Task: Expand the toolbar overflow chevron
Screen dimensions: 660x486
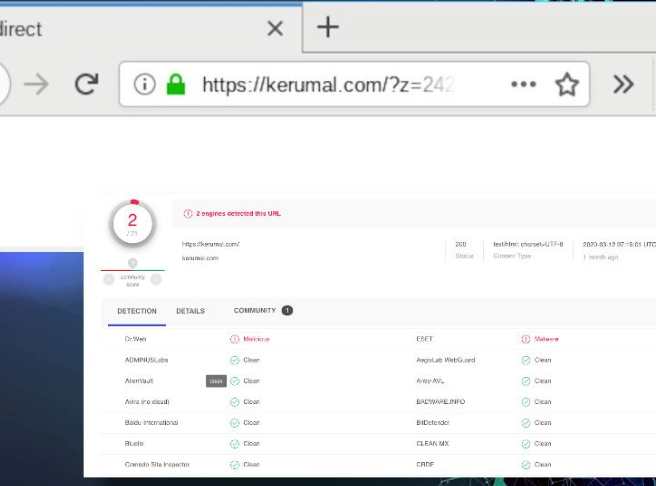Action: pyautogui.click(x=623, y=85)
